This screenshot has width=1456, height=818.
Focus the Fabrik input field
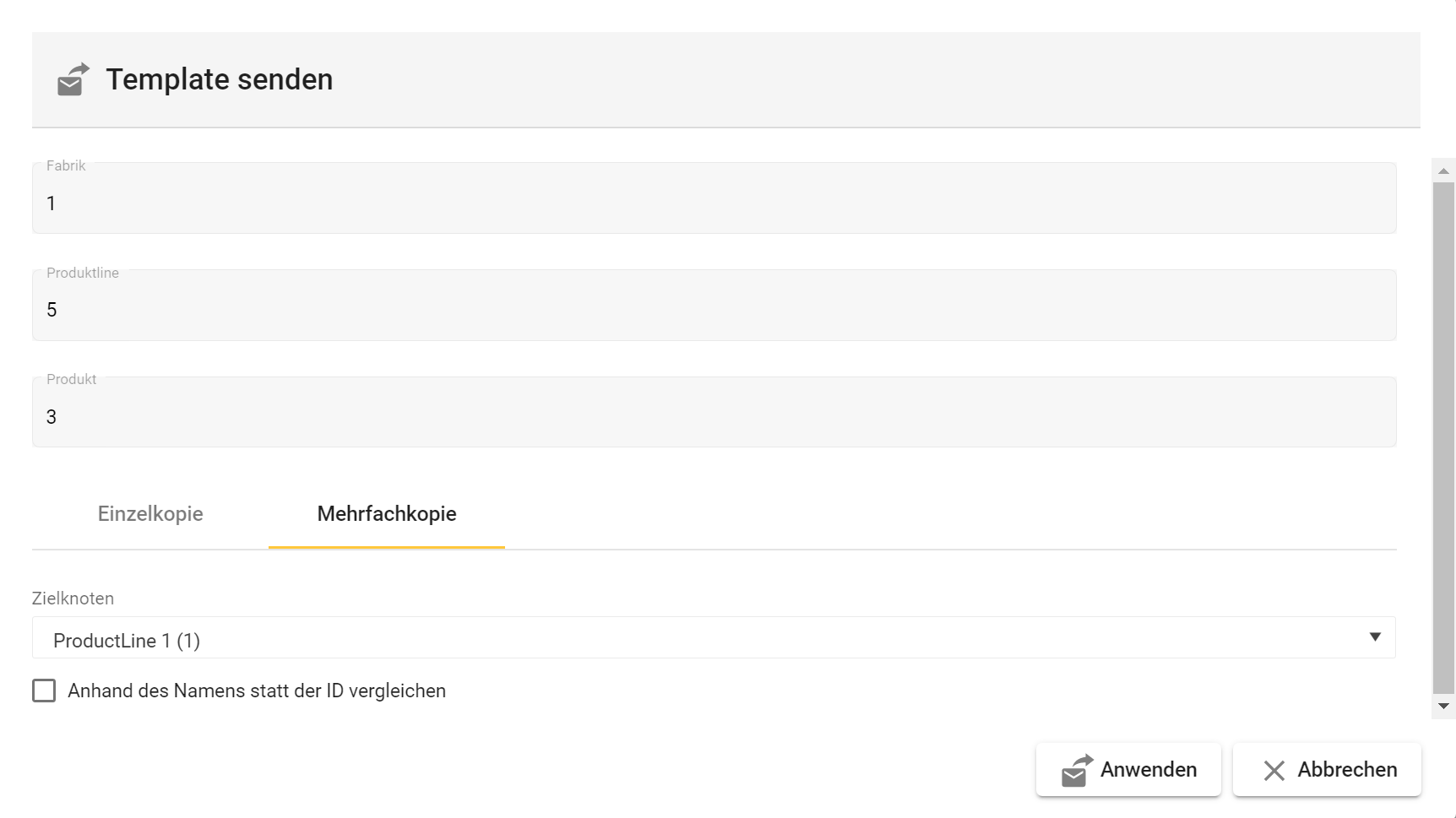pyautogui.click(x=714, y=203)
